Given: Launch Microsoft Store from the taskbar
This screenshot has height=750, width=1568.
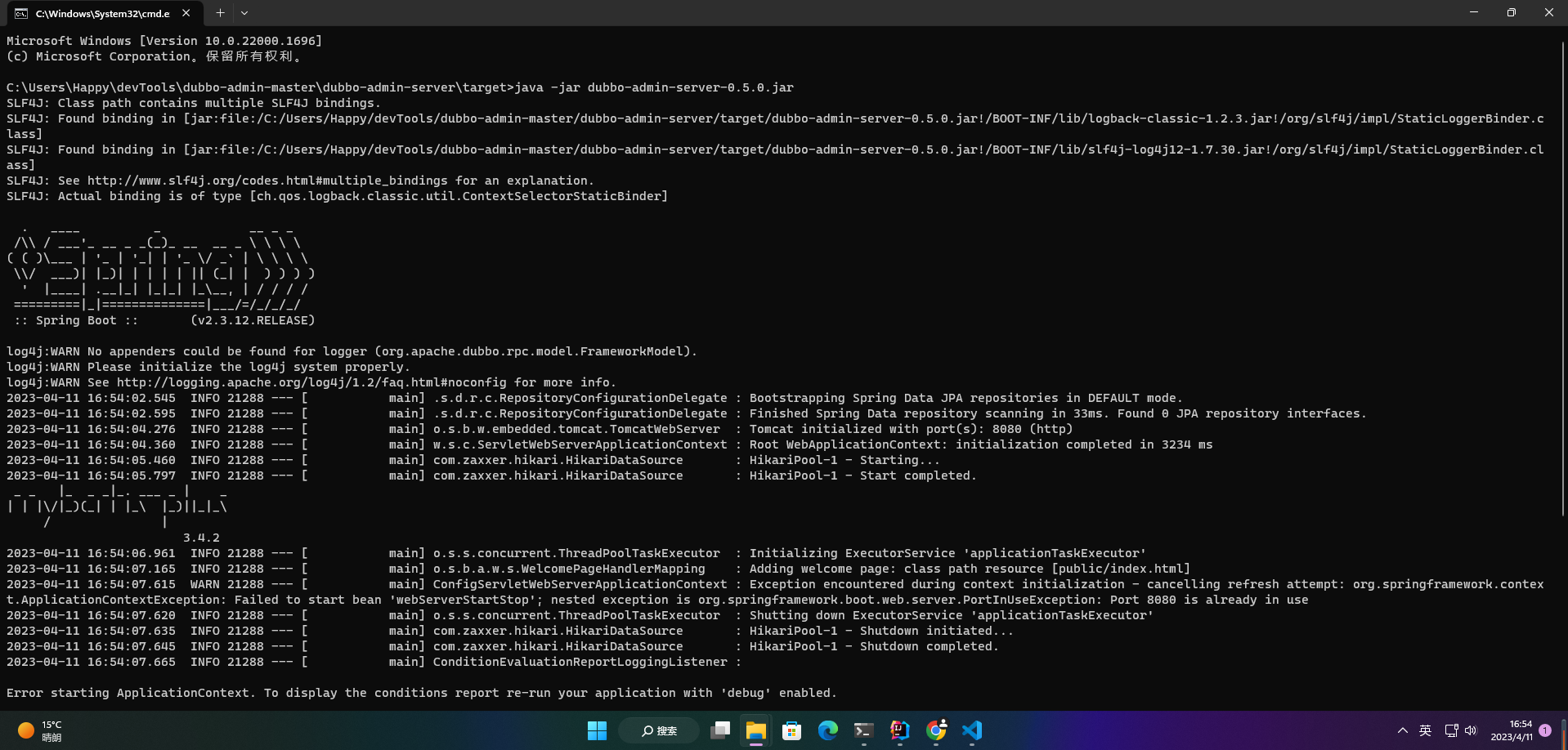Looking at the screenshot, I should point(792,730).
